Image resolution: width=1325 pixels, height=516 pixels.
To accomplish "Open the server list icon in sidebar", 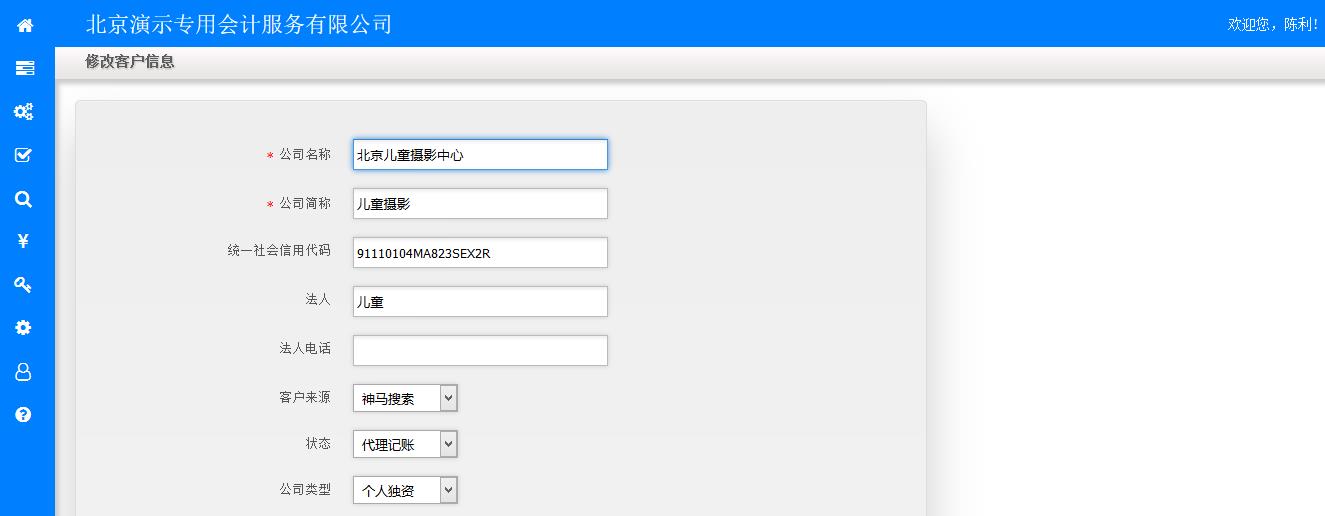I will 25,68.
